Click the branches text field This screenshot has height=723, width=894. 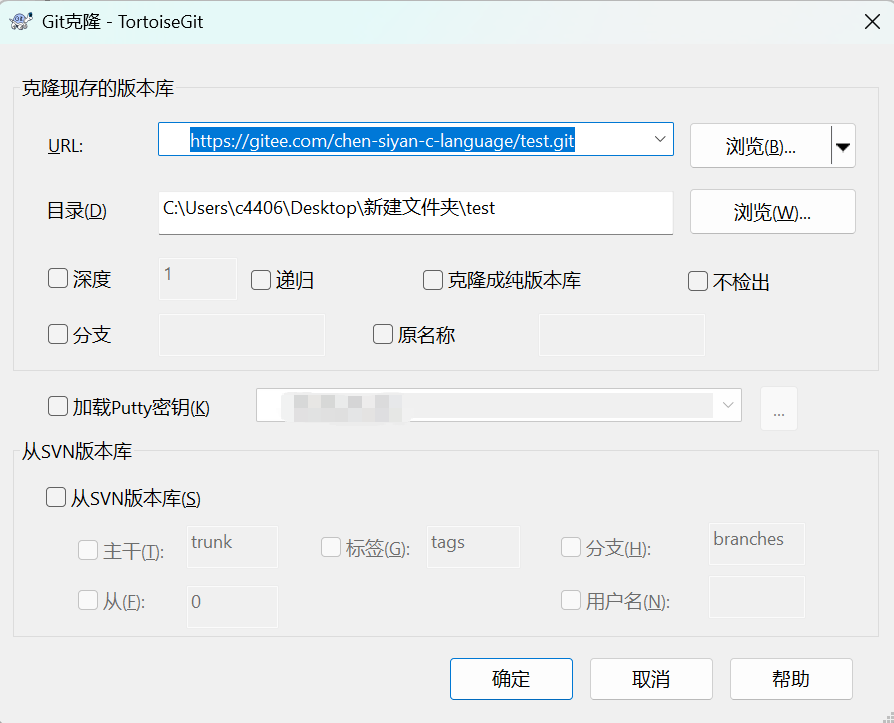coord(757,544)
